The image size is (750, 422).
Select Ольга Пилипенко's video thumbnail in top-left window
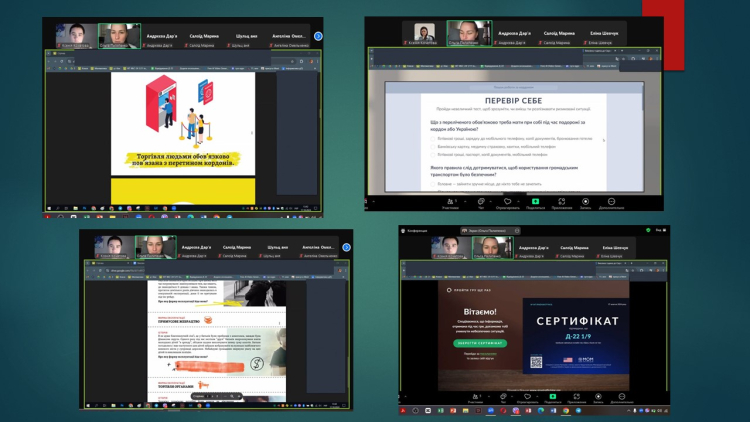coord(120,36)
